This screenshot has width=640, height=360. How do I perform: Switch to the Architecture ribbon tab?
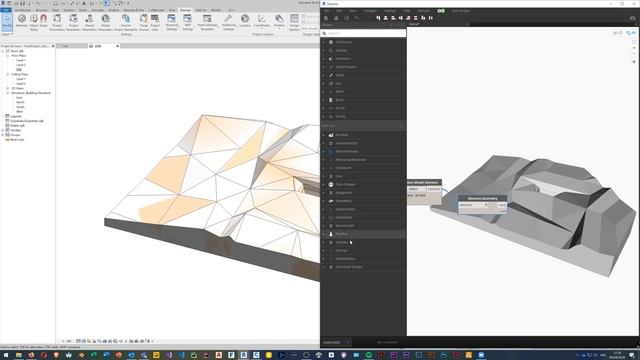pyautogui.click(x=23, y=10)
